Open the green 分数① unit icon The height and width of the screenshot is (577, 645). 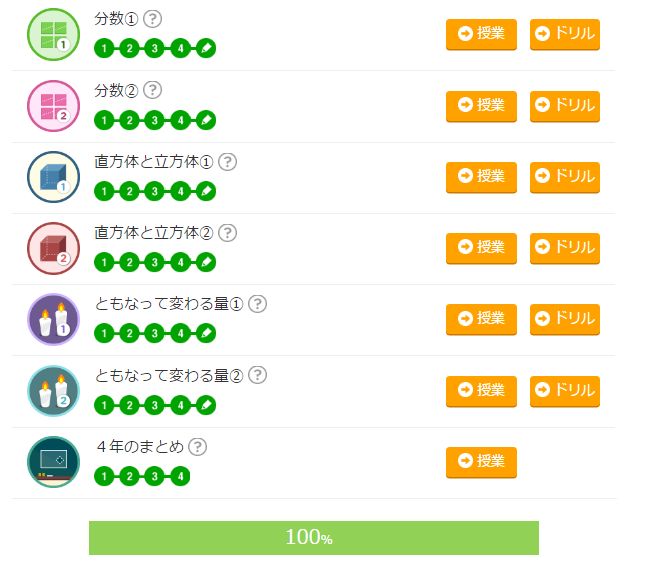click(x=53, y=35)
